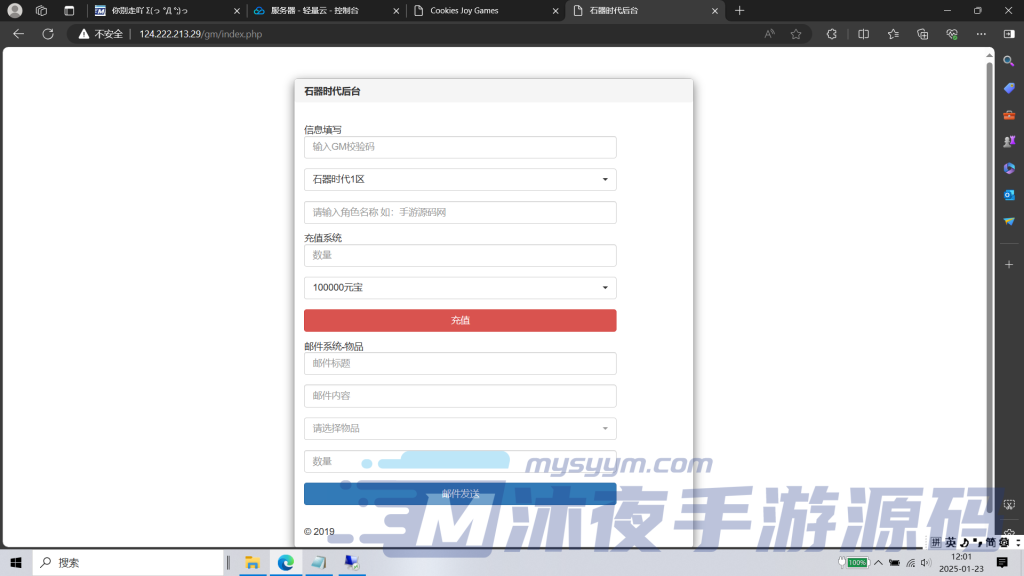Open the Windows Start menu
The width and height of the screenshot is (1024, 576).
[x=15, y=562]
